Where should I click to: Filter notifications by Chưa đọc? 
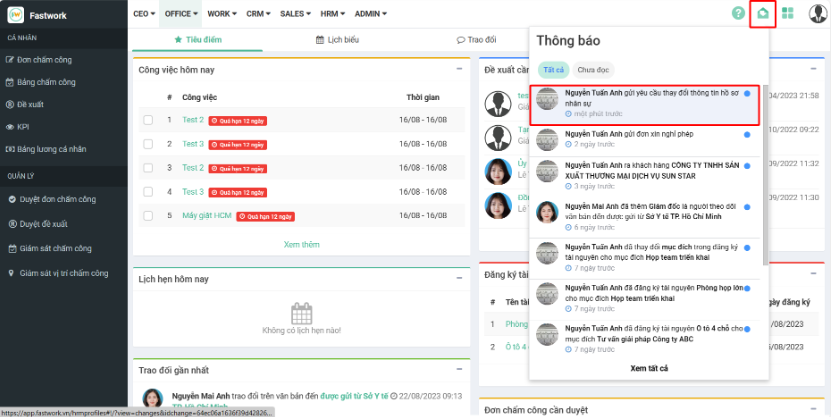594,70
